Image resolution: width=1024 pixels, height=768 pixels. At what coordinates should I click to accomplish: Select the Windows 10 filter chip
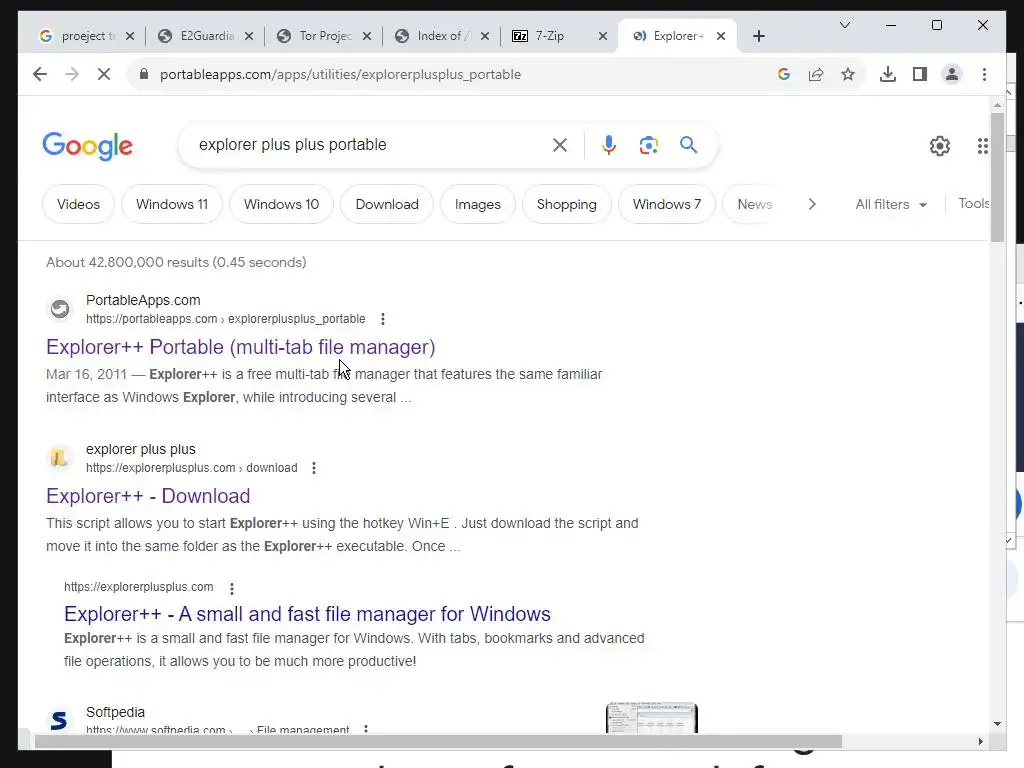281,204
